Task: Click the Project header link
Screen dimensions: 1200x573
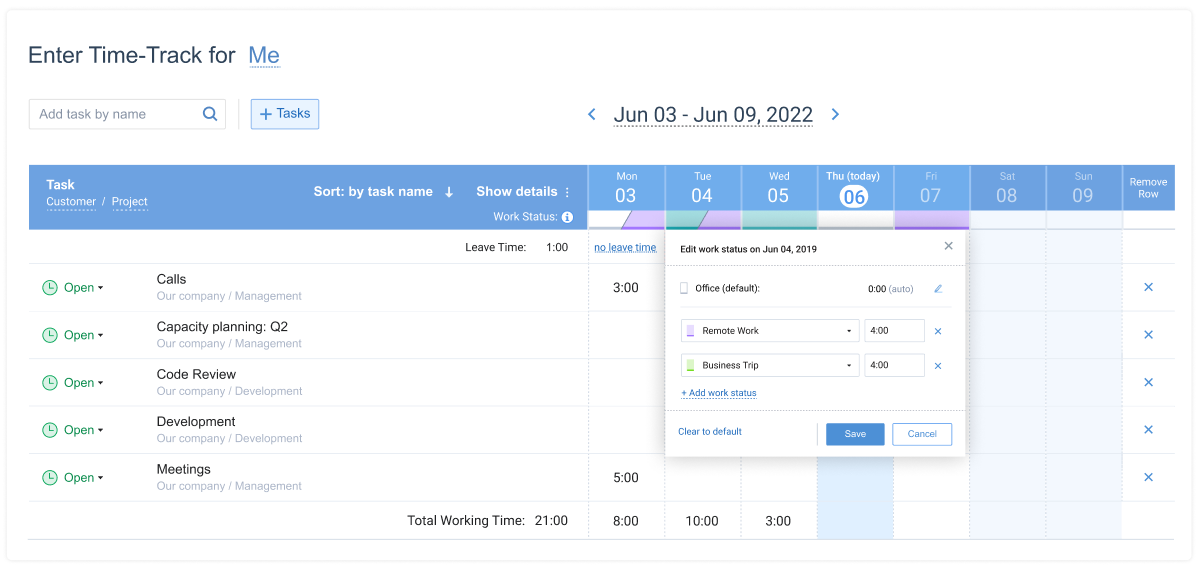Action: coord(130,202)
